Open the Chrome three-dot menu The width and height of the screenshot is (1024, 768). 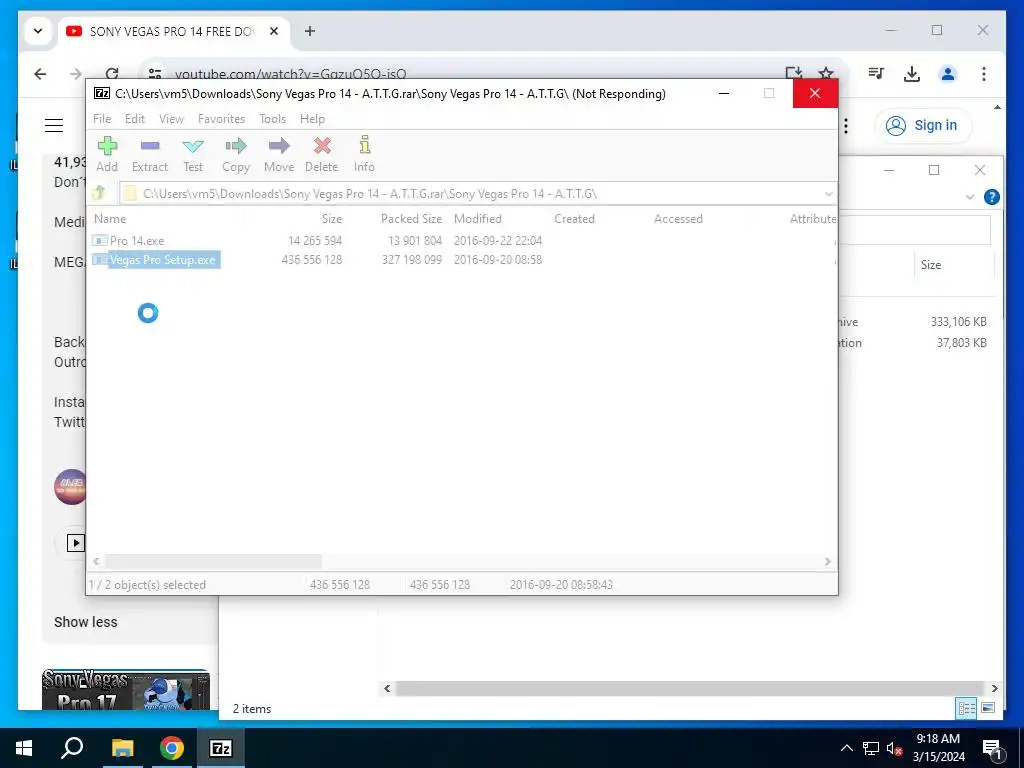984,74
